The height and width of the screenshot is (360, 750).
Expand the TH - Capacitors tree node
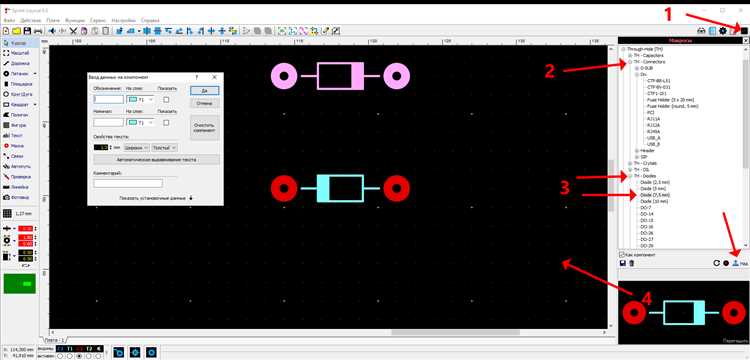point(630,55)
